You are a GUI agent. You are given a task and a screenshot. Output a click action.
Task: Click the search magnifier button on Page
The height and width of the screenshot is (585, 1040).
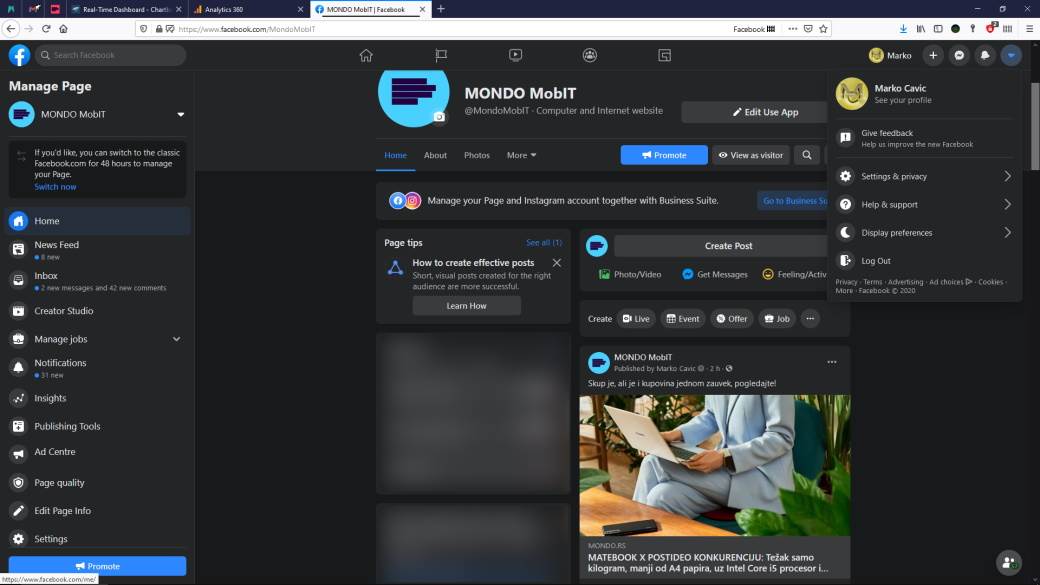coord(807,155)
